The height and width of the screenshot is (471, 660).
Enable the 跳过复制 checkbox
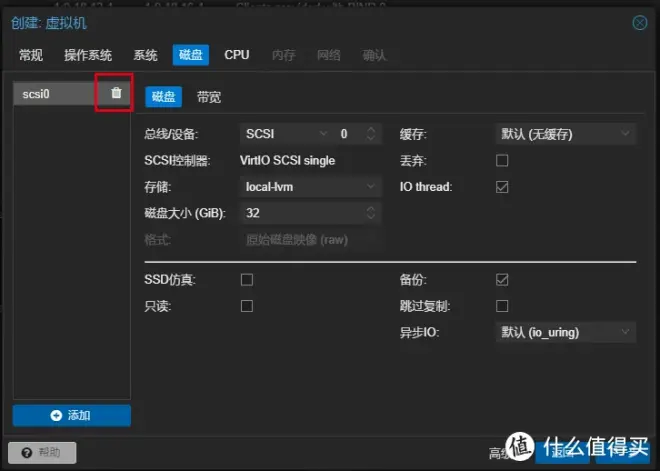click(502, 306)
